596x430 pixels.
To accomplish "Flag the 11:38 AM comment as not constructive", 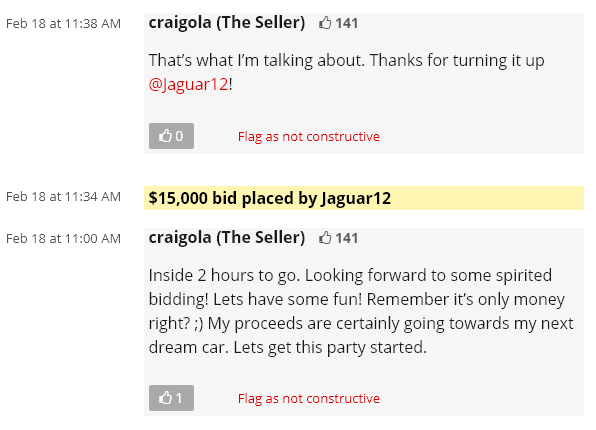I will (309, 136).
